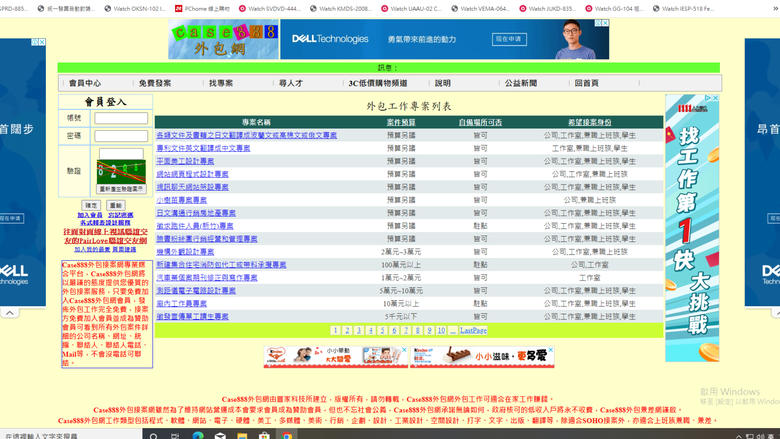Focus the 帳號 account input field
Viewport: 780px width, 439px height.
tap(121, 118)
